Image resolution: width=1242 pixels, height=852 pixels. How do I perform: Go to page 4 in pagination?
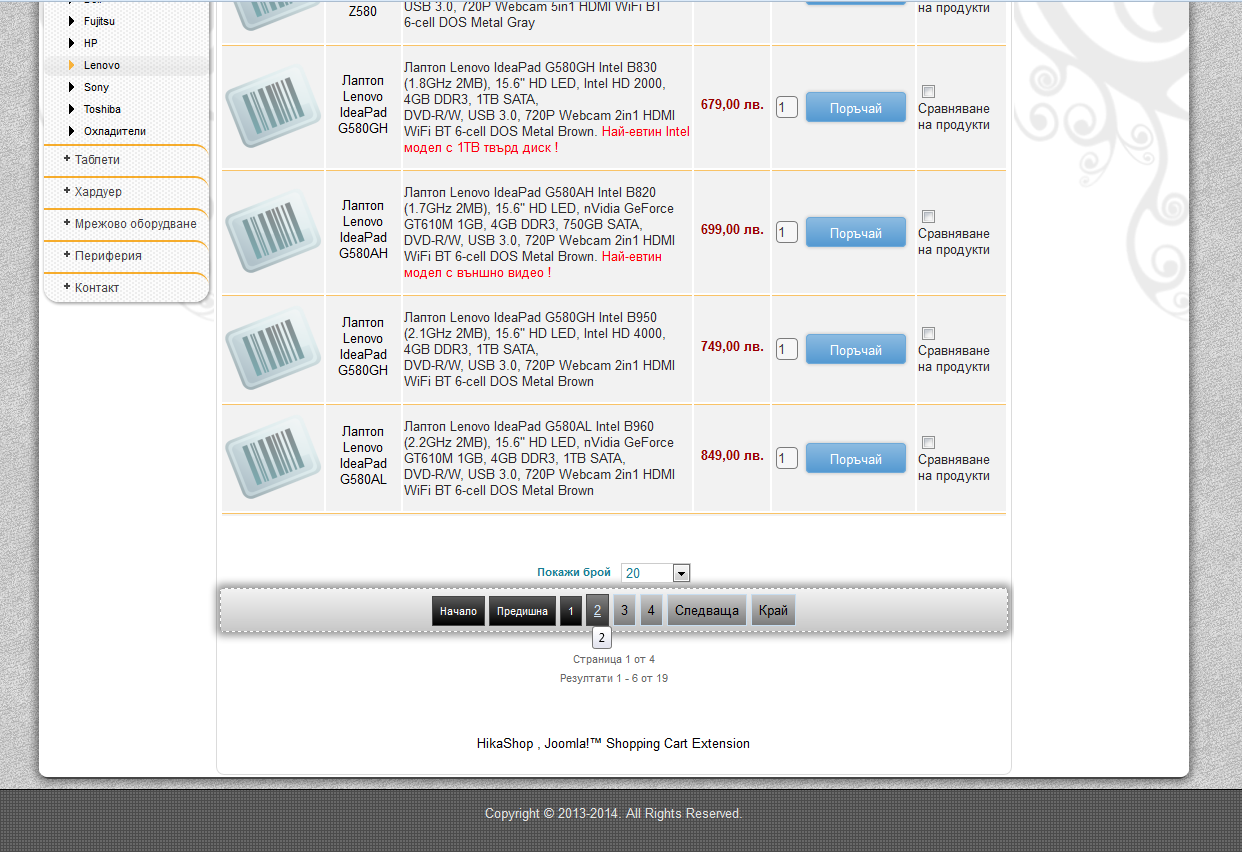click(651, 610)
